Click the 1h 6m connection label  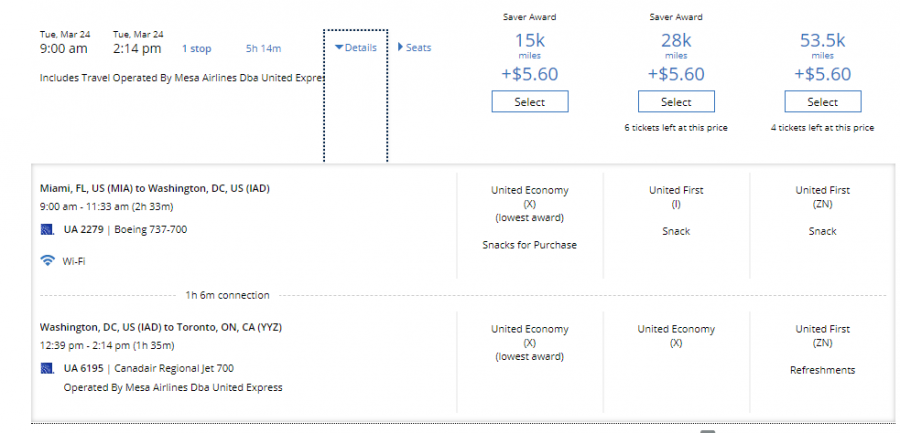(227, 295)
